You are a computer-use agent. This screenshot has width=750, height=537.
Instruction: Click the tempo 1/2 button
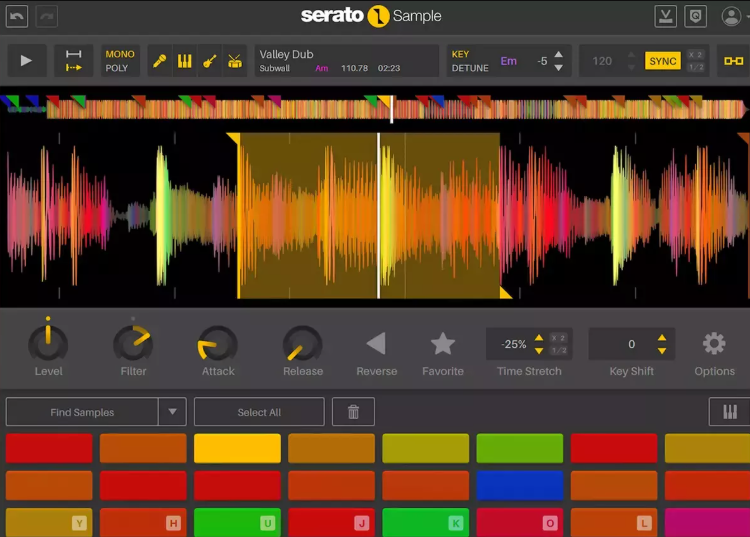click(x=695, y=67)
